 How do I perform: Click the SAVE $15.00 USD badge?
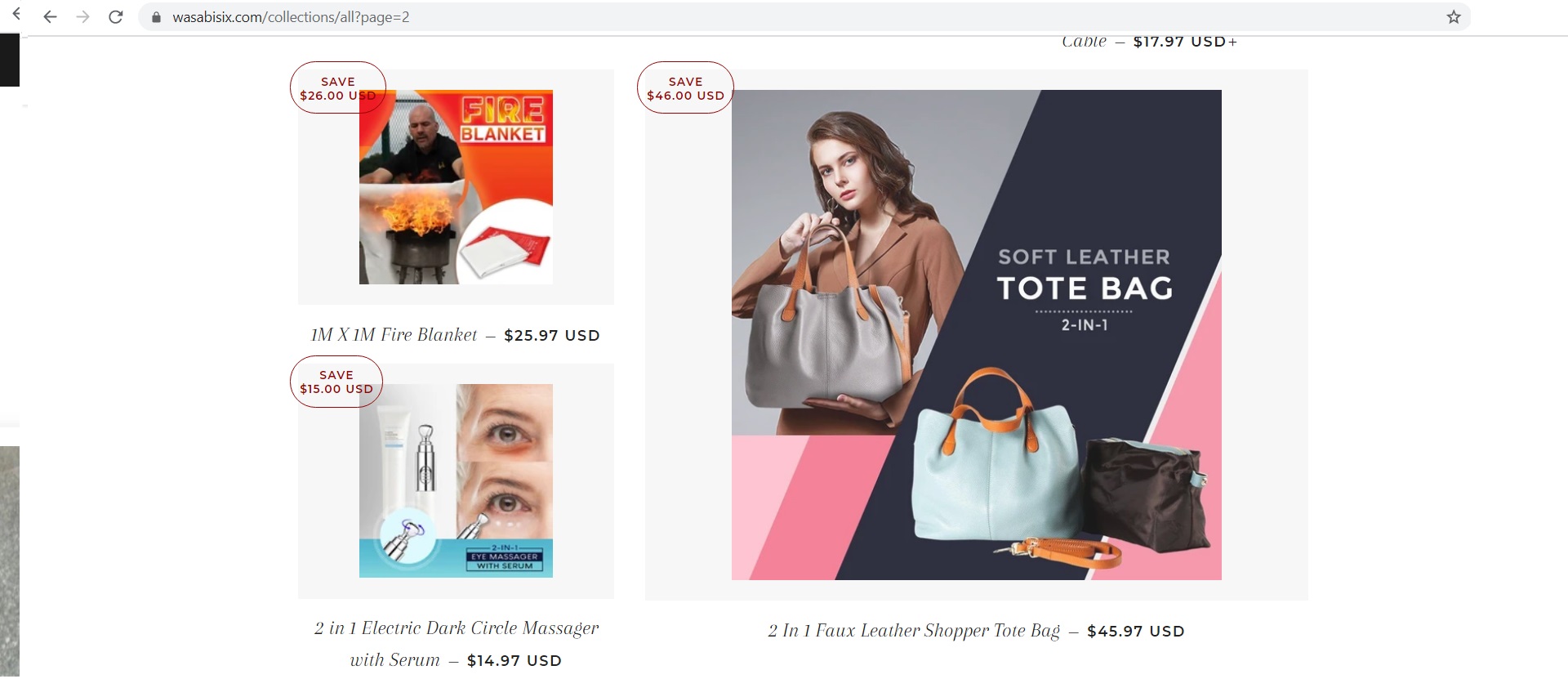[336, 382]
